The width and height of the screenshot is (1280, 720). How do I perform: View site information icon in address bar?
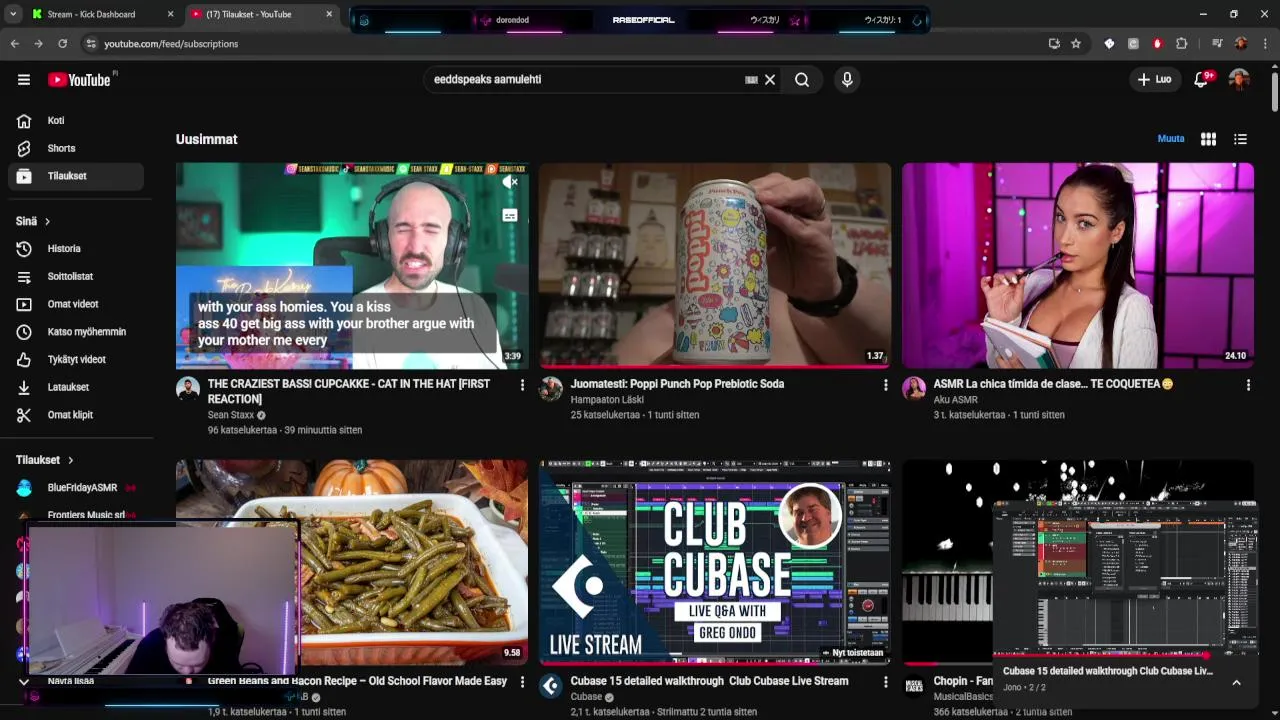pos(91,44)
